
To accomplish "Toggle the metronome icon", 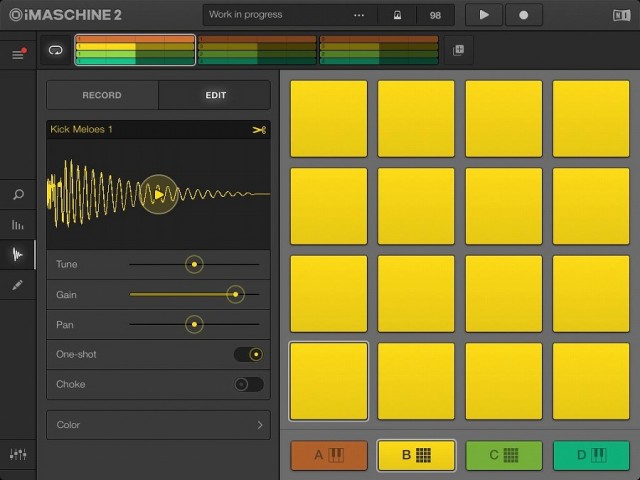I will click(397, 15).
